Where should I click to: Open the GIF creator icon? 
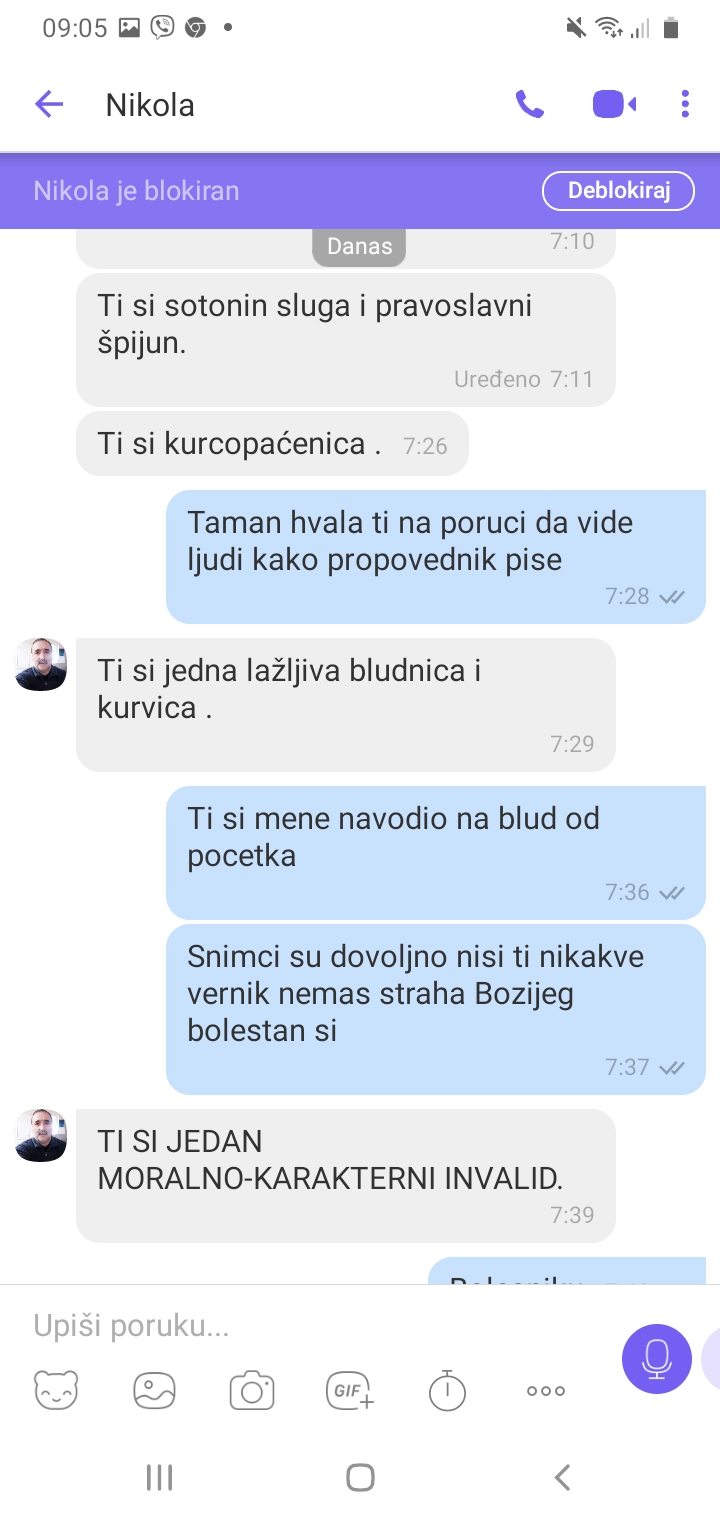pyautogui.click(x=350, y=1390)
